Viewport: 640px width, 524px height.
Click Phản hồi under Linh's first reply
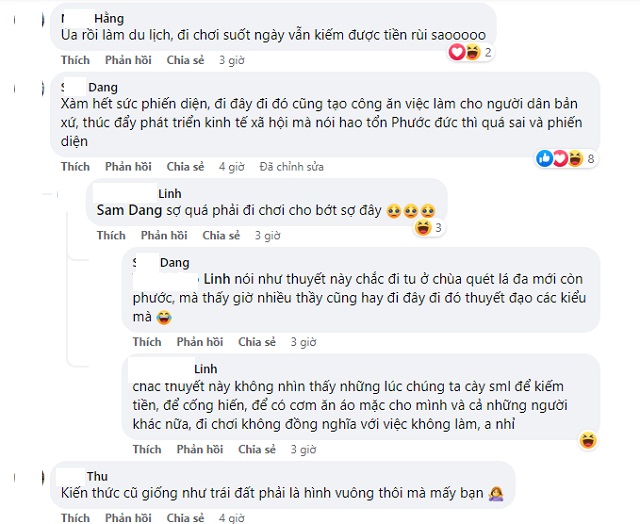tap(164, 236)
